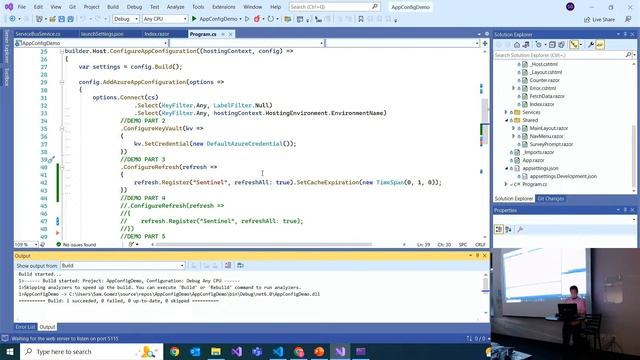640x360 pixels.
Task: Click the No issues found status indicator
Action: click(x=76, y=244)
